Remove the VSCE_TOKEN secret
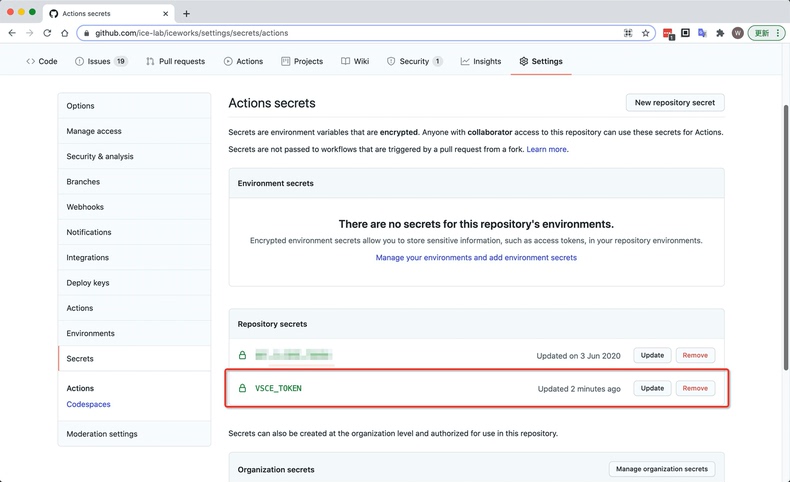Screen dimensions: 790x482 pos(695,388)
